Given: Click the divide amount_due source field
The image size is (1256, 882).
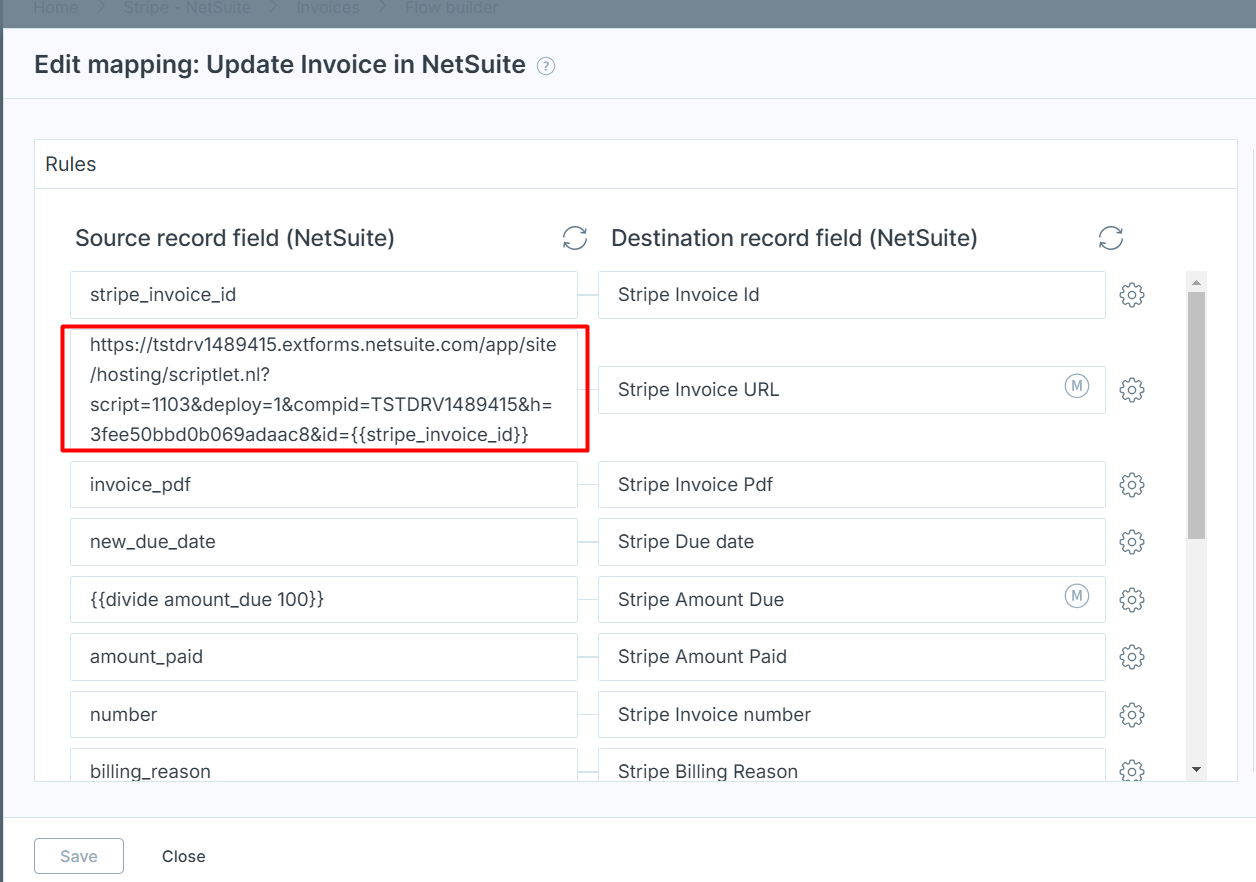Looking at the screenshot, I should click(x=324, y=599).
